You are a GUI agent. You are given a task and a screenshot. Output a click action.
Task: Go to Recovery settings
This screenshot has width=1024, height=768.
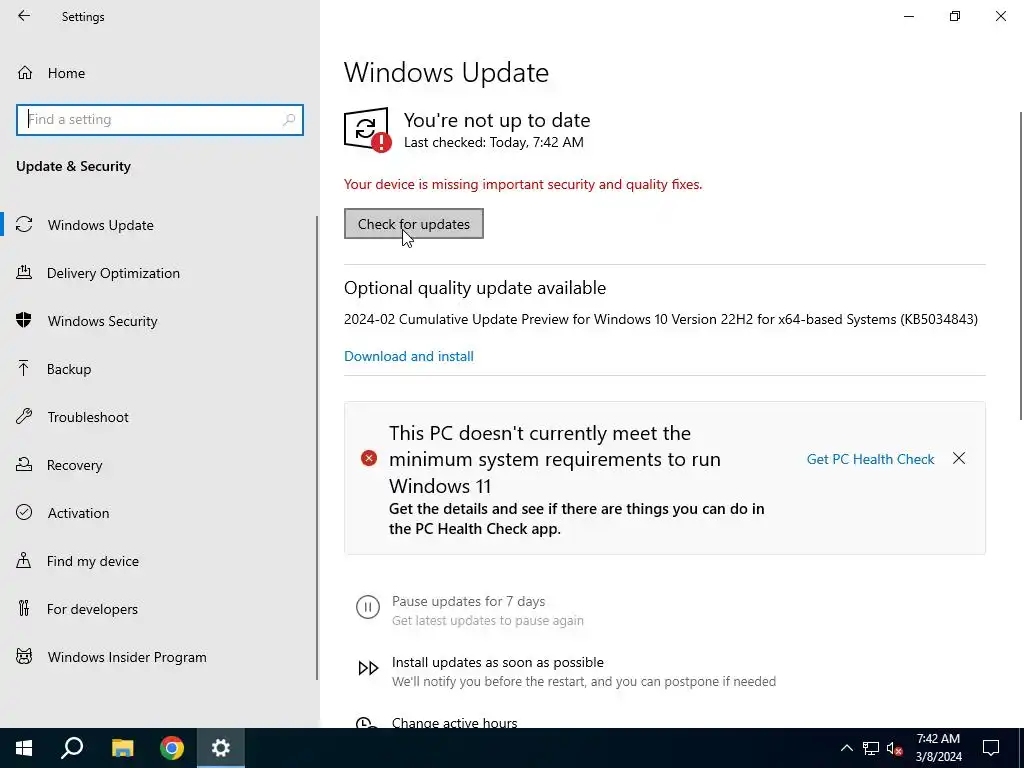[x=158, y=465]
